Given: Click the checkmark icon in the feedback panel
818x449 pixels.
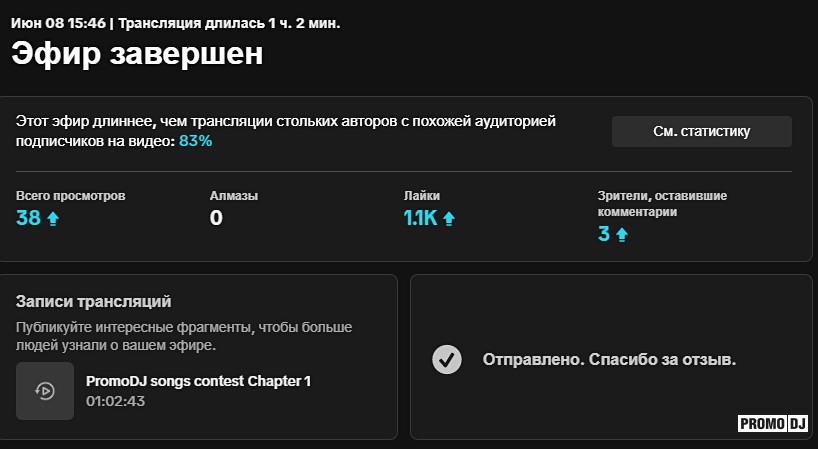Looking at the screenshot, I should tap(446, 359).
